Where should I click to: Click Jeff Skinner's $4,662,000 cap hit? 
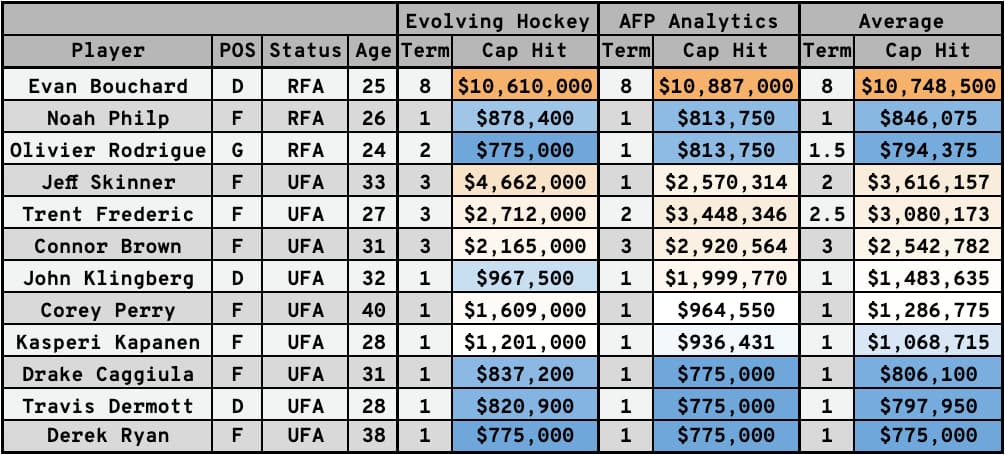click(524, 182)
